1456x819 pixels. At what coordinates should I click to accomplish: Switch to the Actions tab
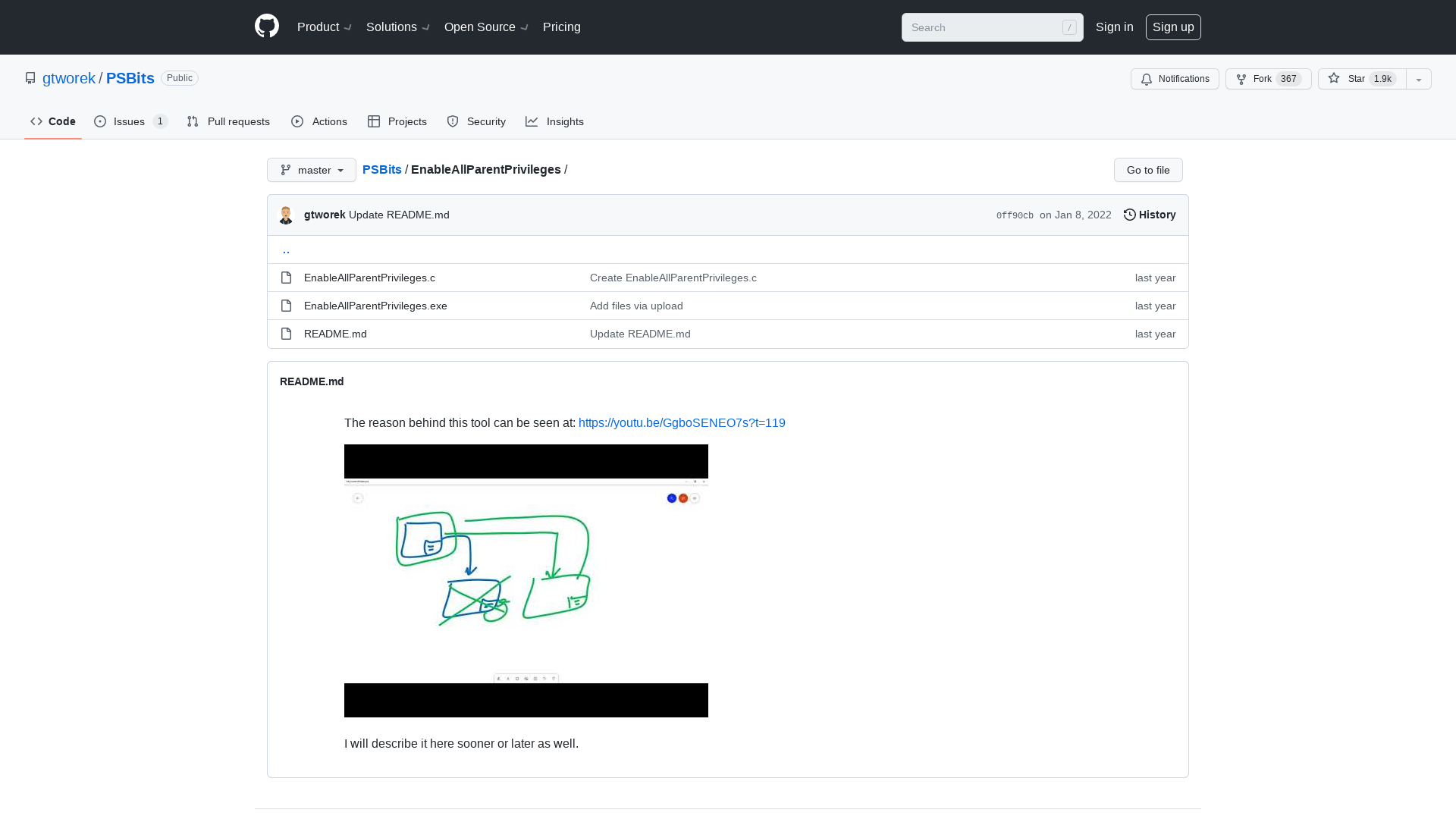tap(319, 121)
